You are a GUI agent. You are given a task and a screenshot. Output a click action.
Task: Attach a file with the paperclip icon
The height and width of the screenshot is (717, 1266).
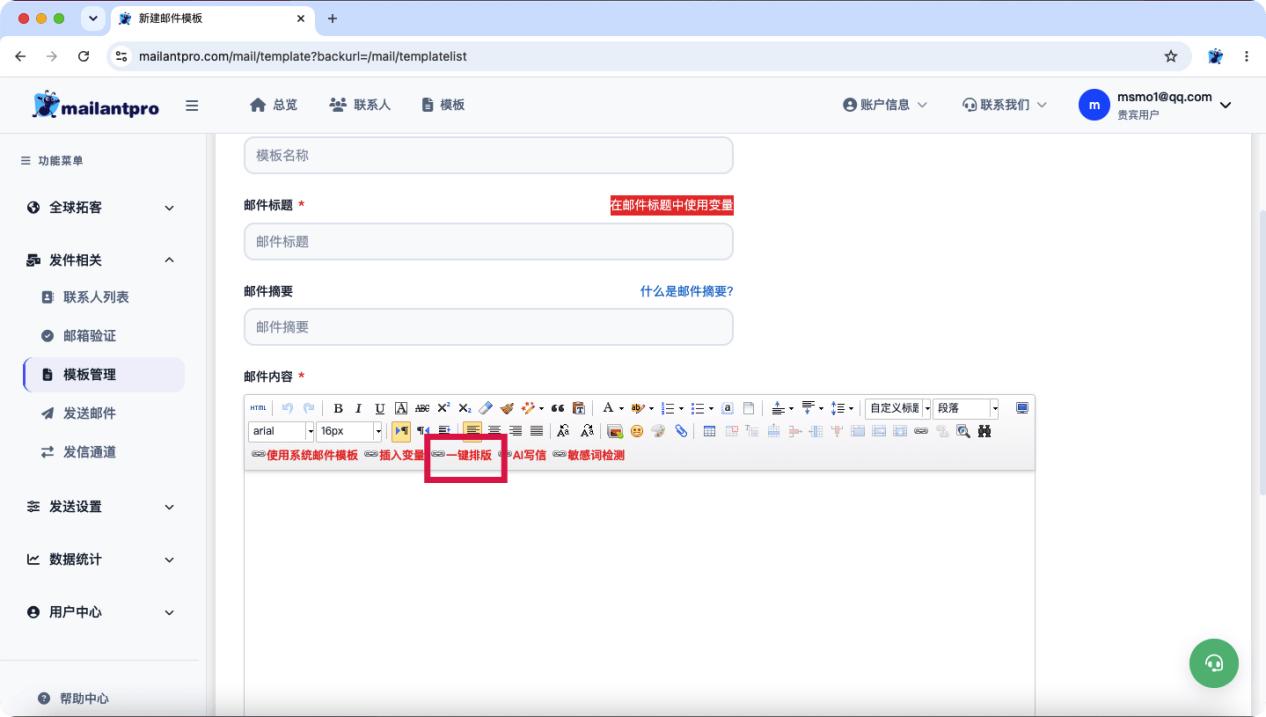(681, 431)
